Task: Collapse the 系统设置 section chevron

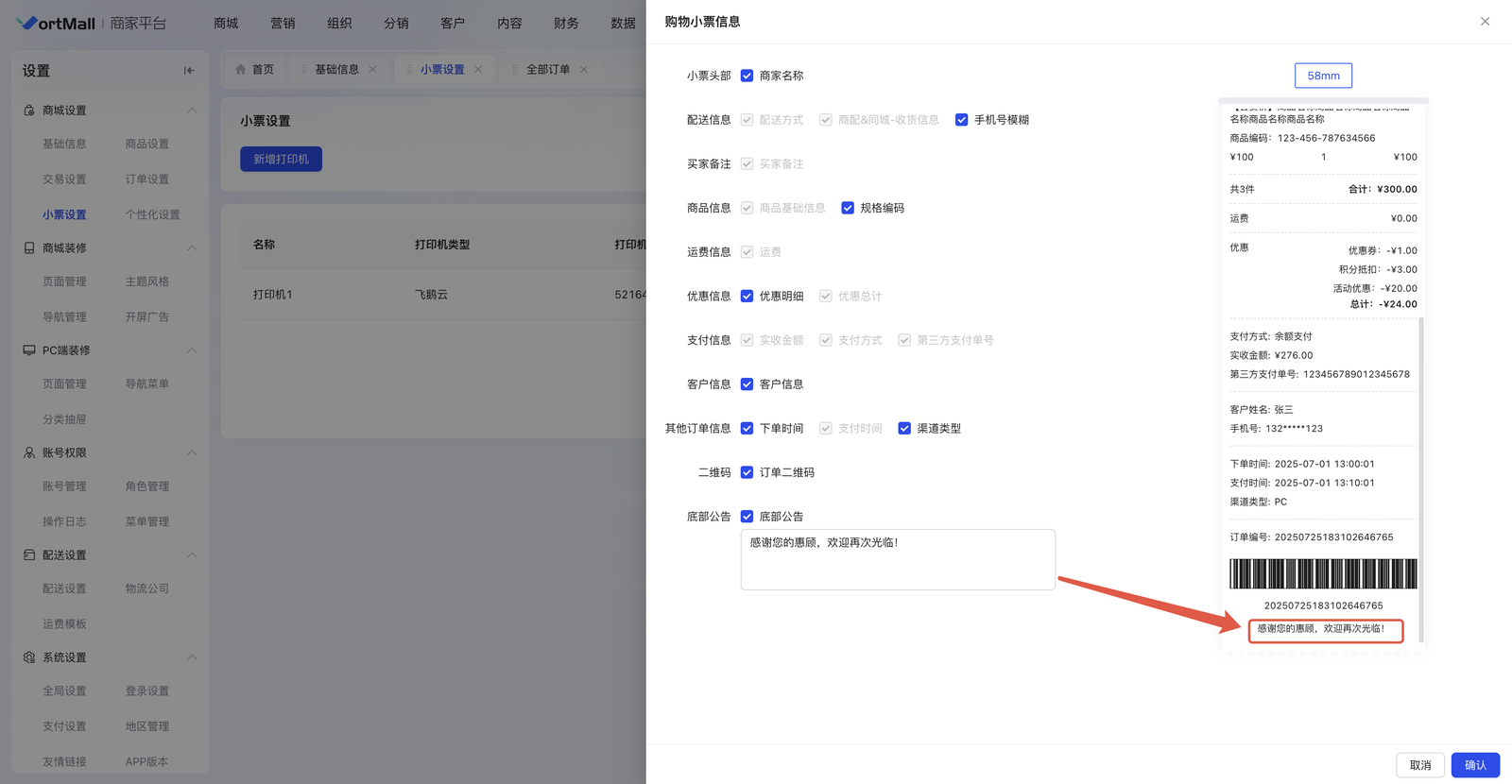Action: (x=192, y=657)
